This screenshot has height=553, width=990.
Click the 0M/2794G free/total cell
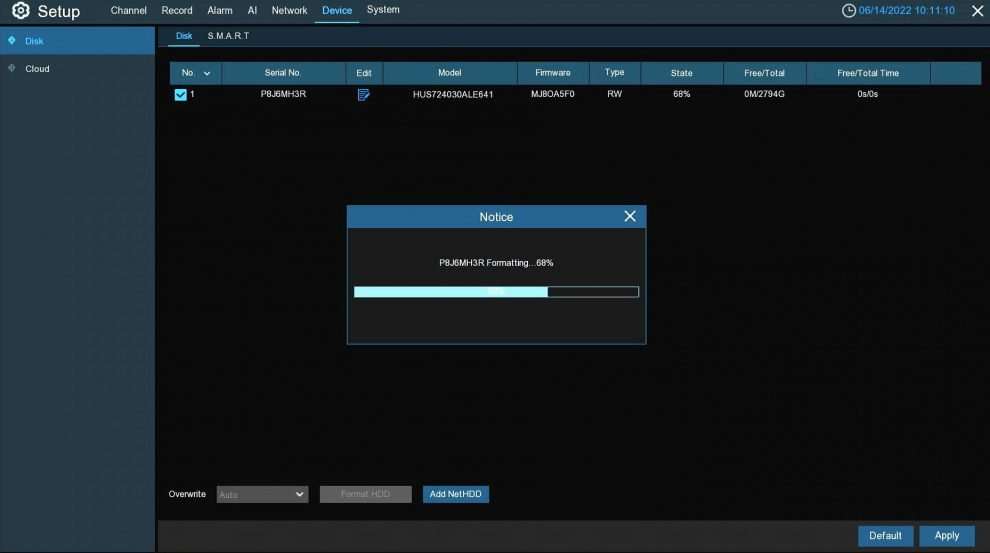tap(765, 94)
